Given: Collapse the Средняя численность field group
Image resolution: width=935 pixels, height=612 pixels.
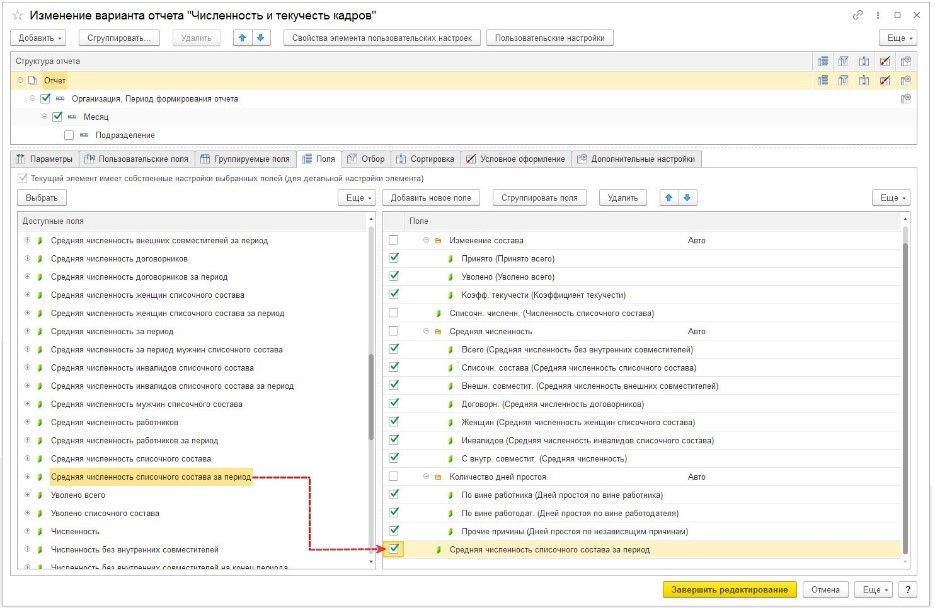Looking at the screenshot, I should 426,331.
